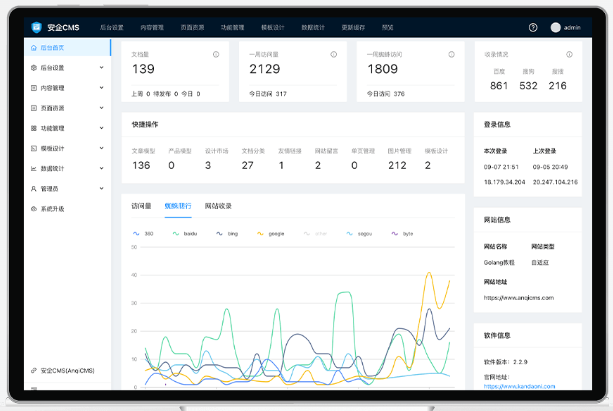This screenshot has width=613, height=411.
Task: Click the grid icon beside sidebar 功能管理
Action: coord(34,128)
